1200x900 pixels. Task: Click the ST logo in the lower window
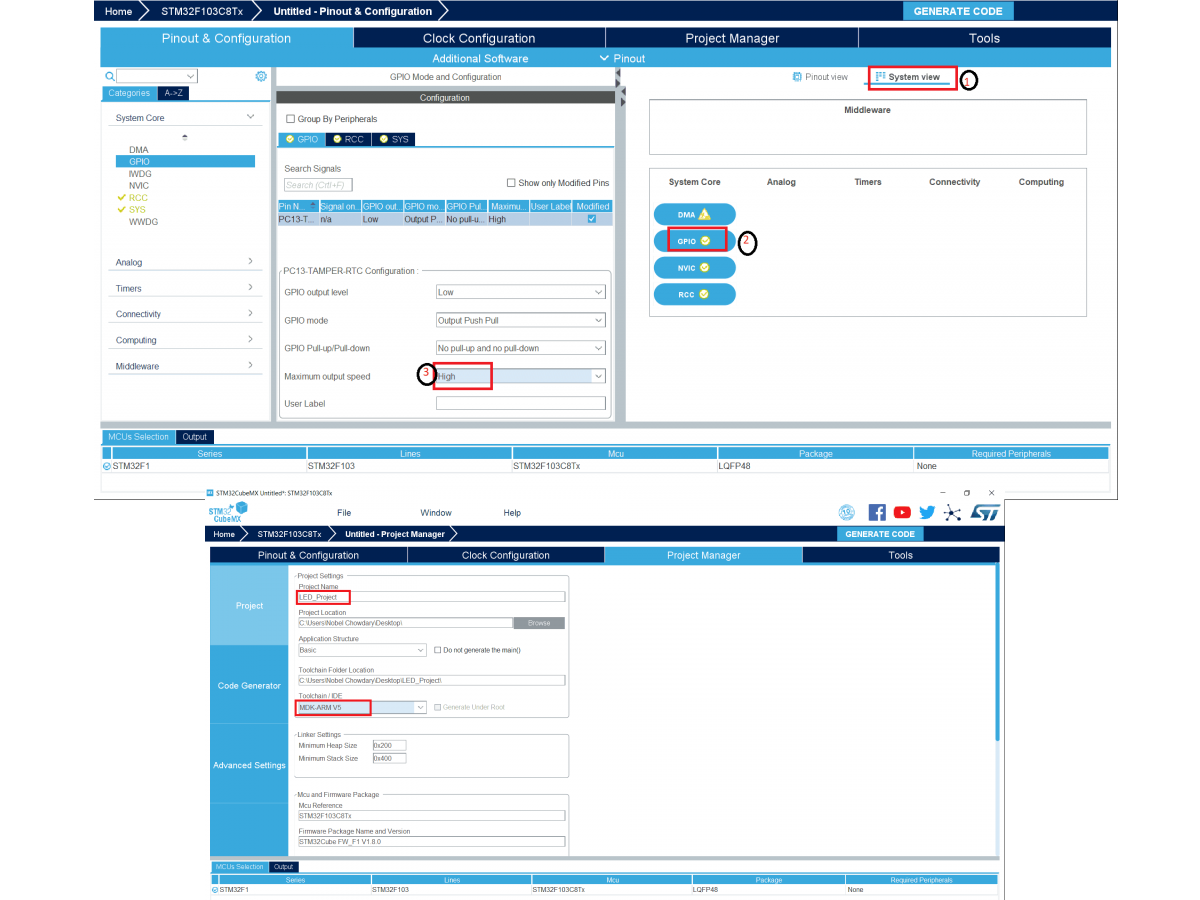(984, 512)
